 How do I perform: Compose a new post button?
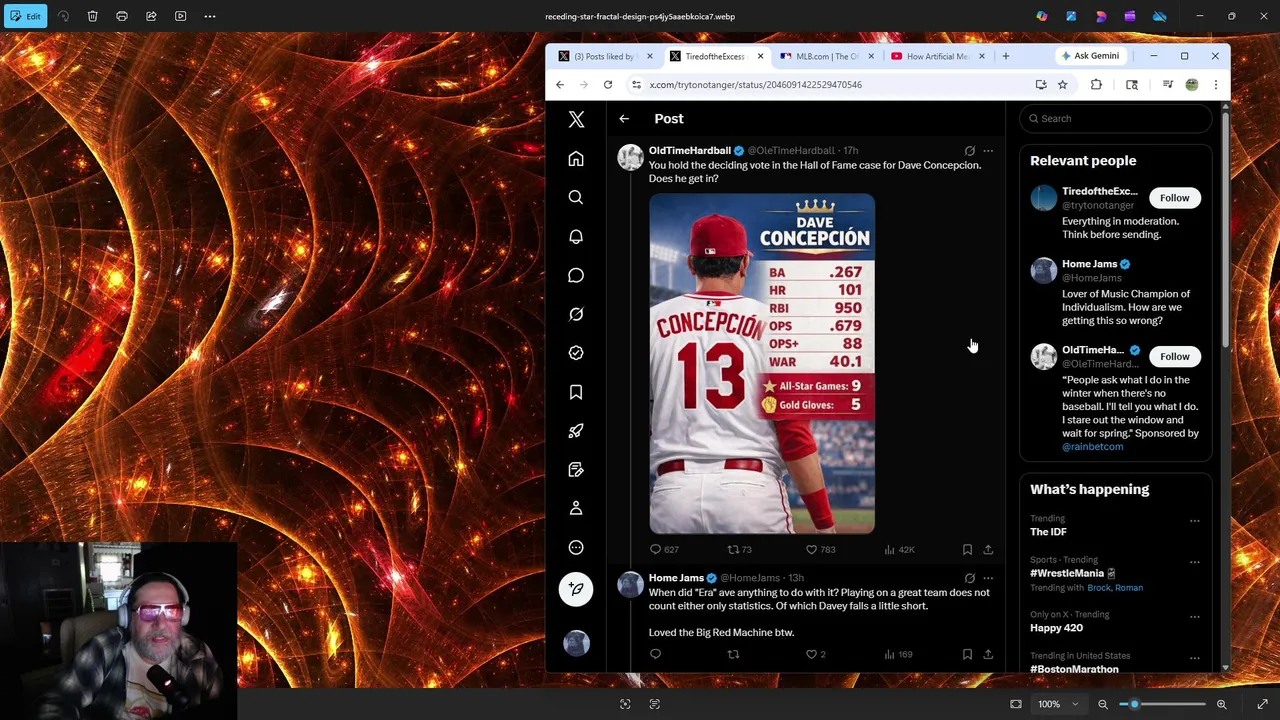(576, 589)
